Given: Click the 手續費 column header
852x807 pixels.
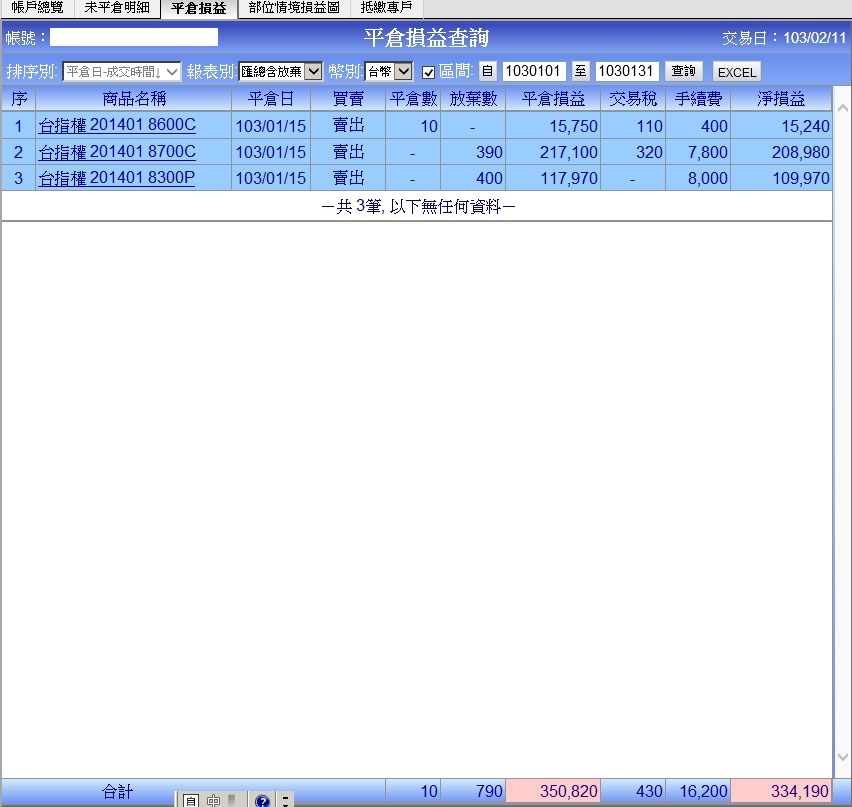Looking at the screenshot, I should point(698,98).
